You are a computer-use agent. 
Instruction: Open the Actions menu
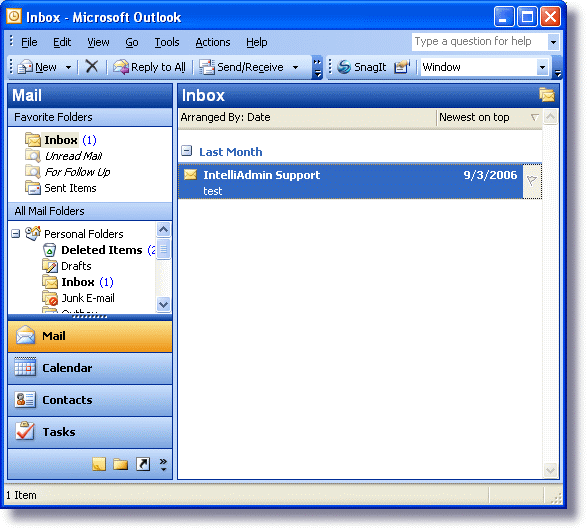213,42
